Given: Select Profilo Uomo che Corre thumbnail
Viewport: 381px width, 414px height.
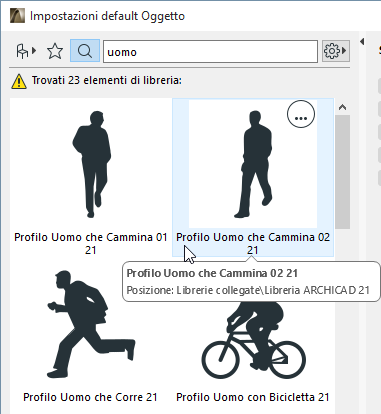Looking at the screenshot, I should pyautogui.click(x=91, y=325).
